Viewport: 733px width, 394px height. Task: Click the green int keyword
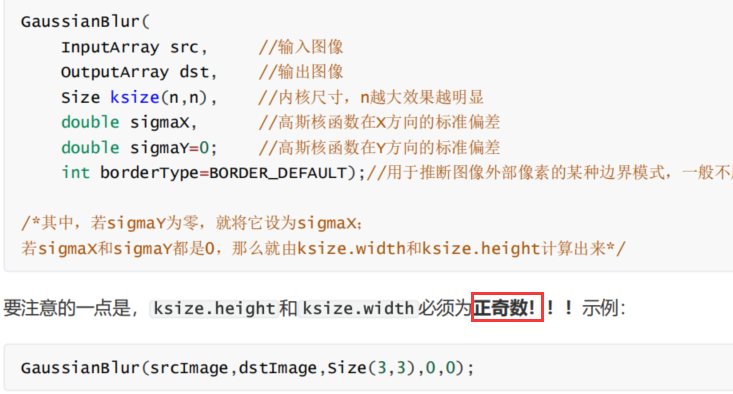coord(75,172)
